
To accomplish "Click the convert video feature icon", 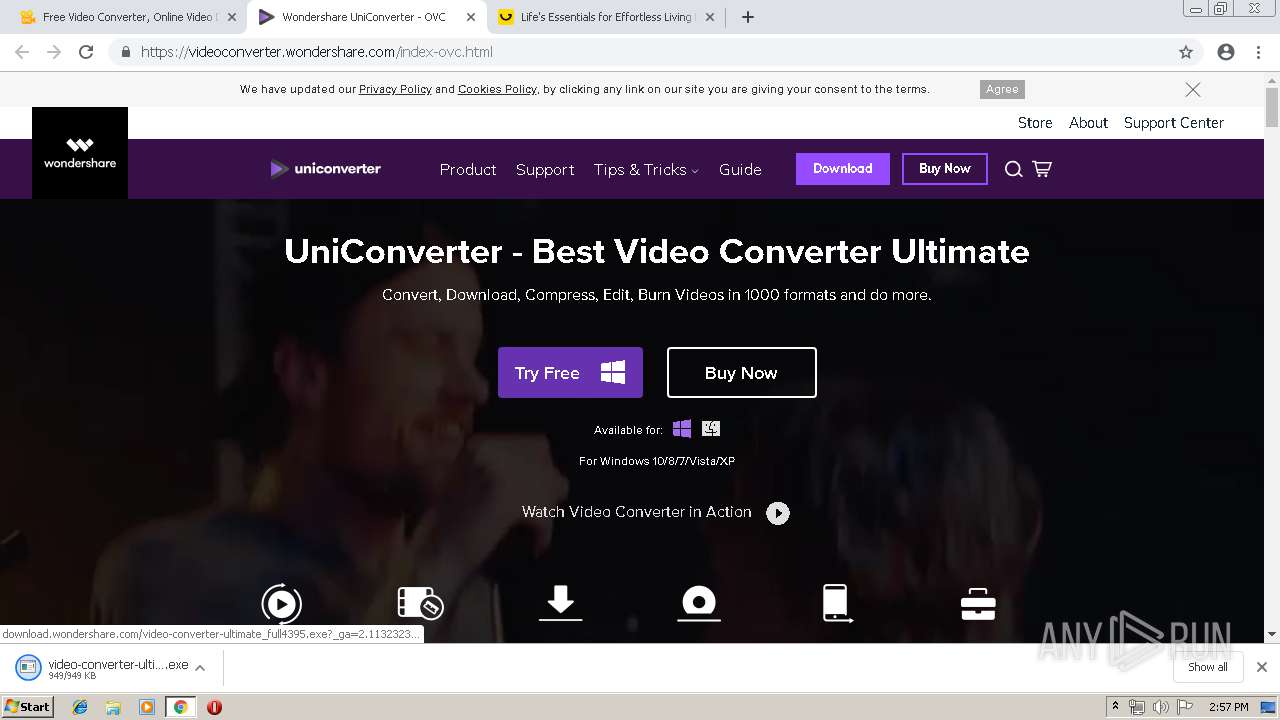I will click(282, 603).
